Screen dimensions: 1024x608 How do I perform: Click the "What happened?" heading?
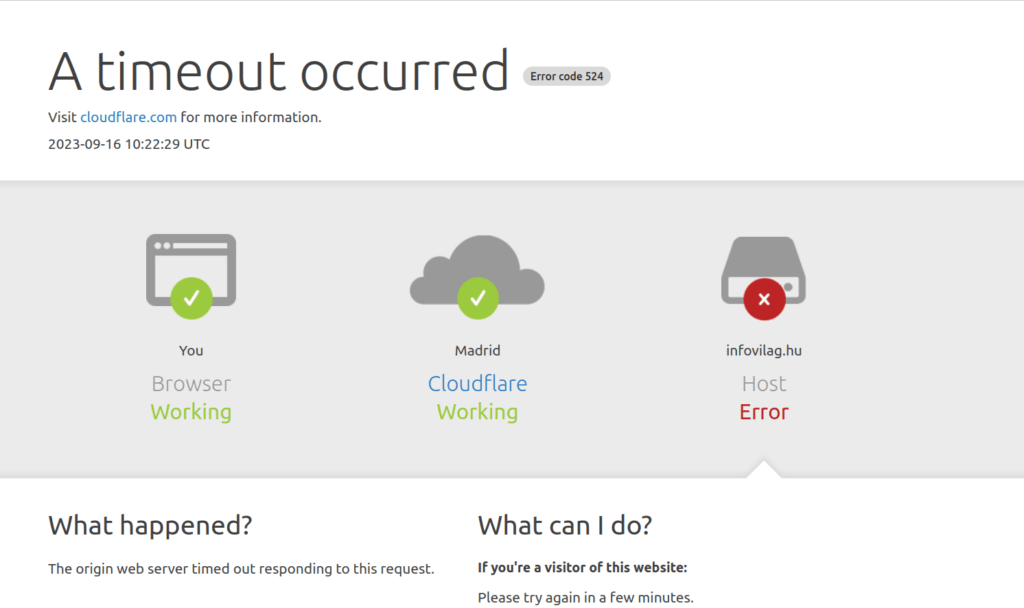point(150,525)
